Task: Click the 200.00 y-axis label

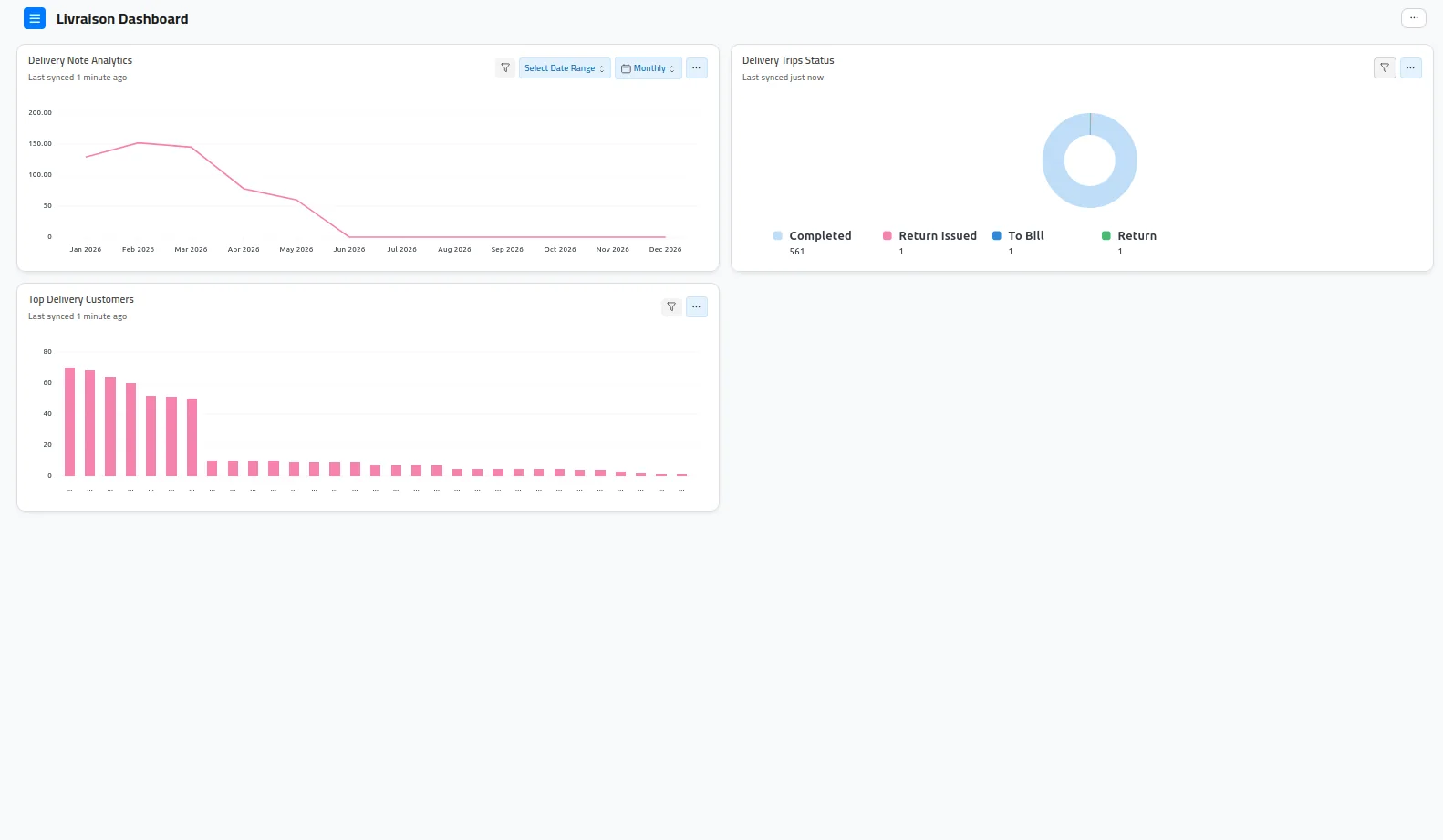Action: [x=40, y=113]
